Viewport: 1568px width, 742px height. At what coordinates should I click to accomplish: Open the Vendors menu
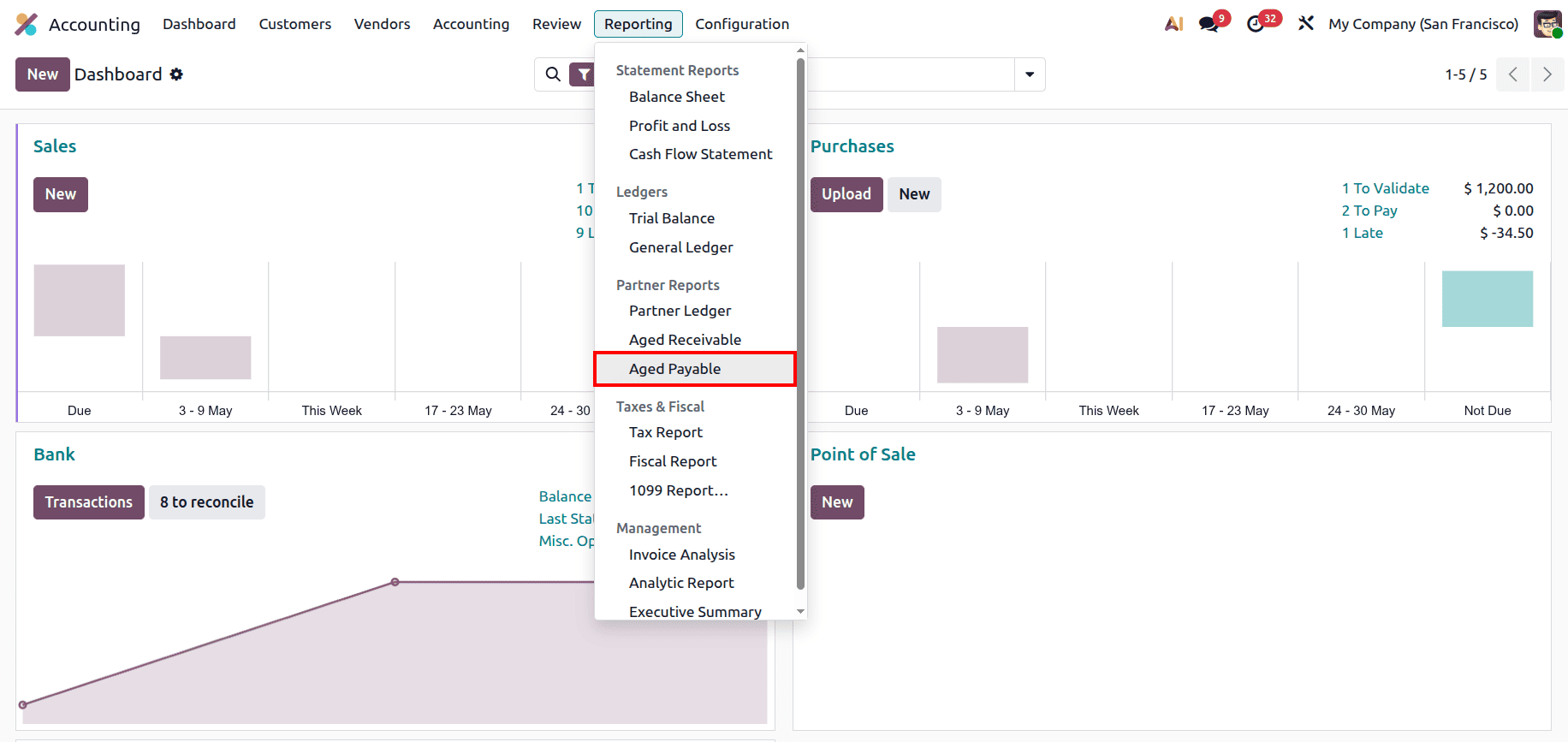383,24
